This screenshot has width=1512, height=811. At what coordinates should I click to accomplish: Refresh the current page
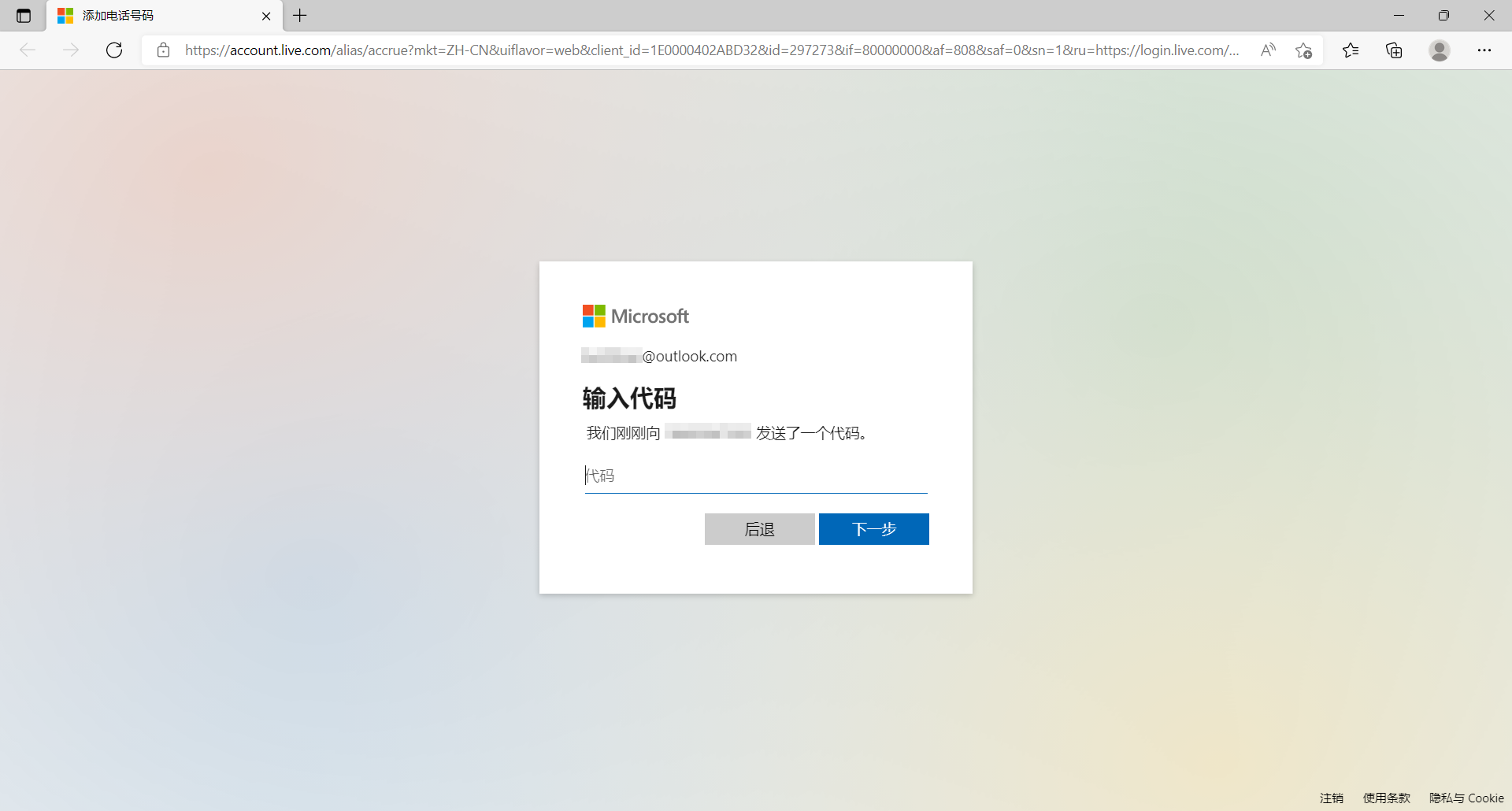tap(114, 50)
